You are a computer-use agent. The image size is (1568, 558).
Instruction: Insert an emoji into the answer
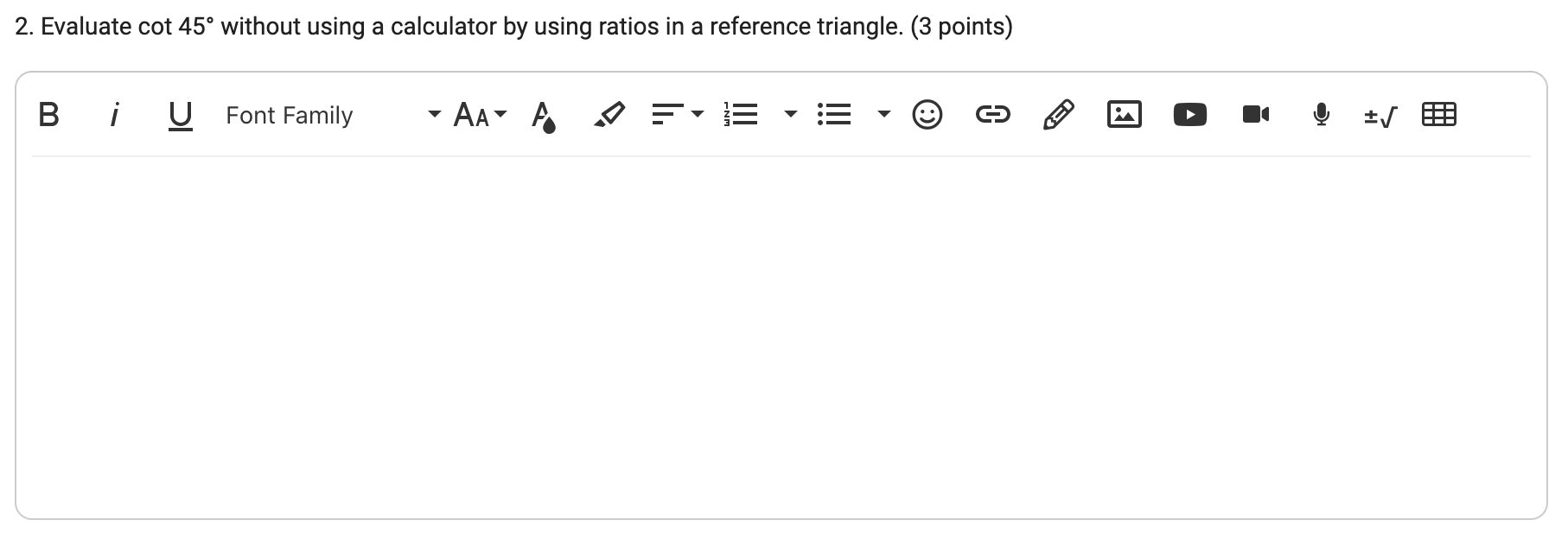(926, 113)
